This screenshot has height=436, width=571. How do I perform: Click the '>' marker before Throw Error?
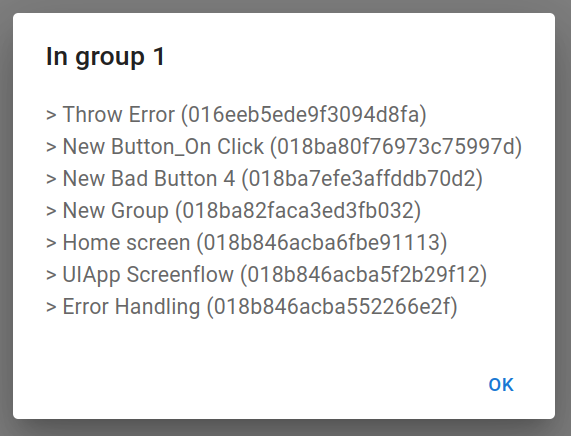point(51,115)
